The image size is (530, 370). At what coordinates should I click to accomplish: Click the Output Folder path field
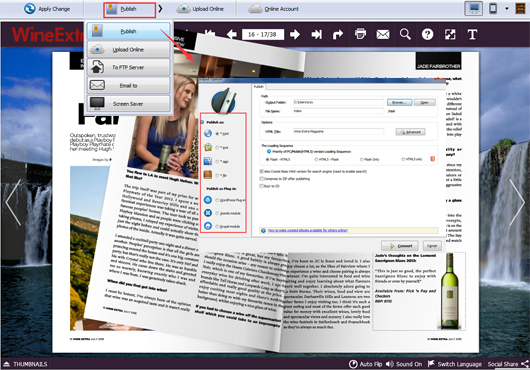pyautogui.click(x=338, y=102)
